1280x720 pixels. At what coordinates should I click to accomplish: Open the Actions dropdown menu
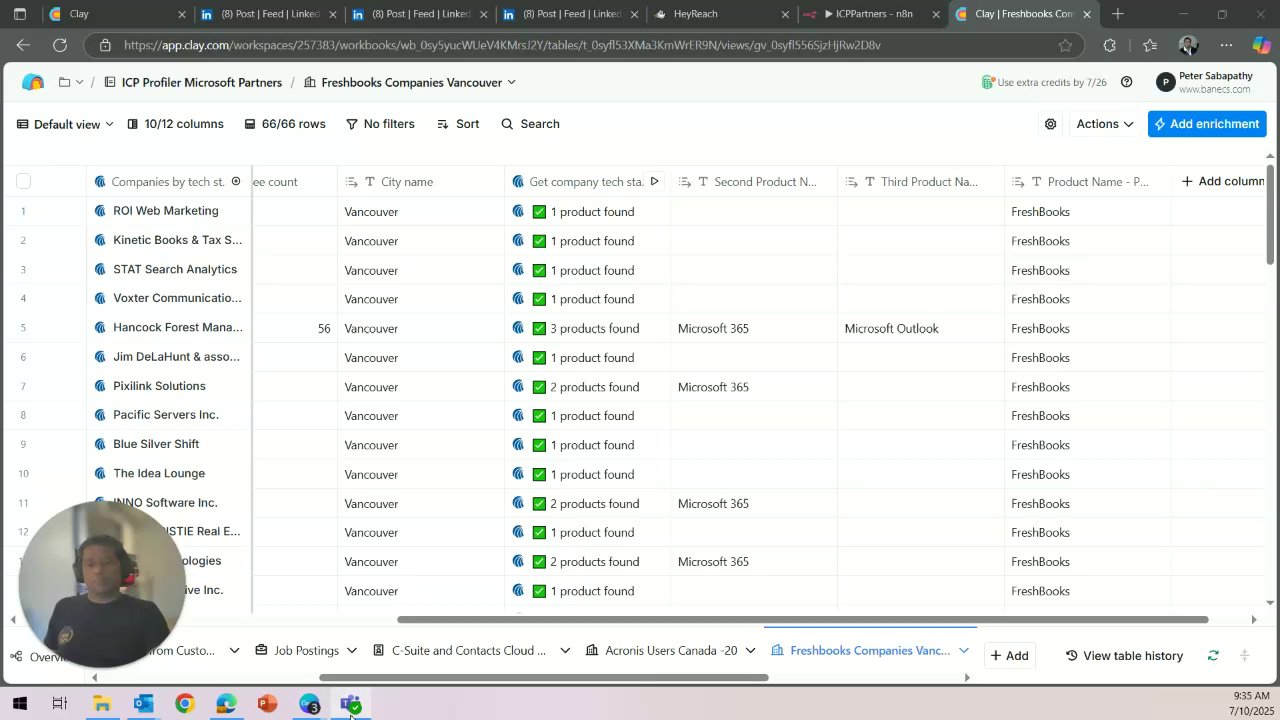pyautogui.click(x=1104, y=124)
